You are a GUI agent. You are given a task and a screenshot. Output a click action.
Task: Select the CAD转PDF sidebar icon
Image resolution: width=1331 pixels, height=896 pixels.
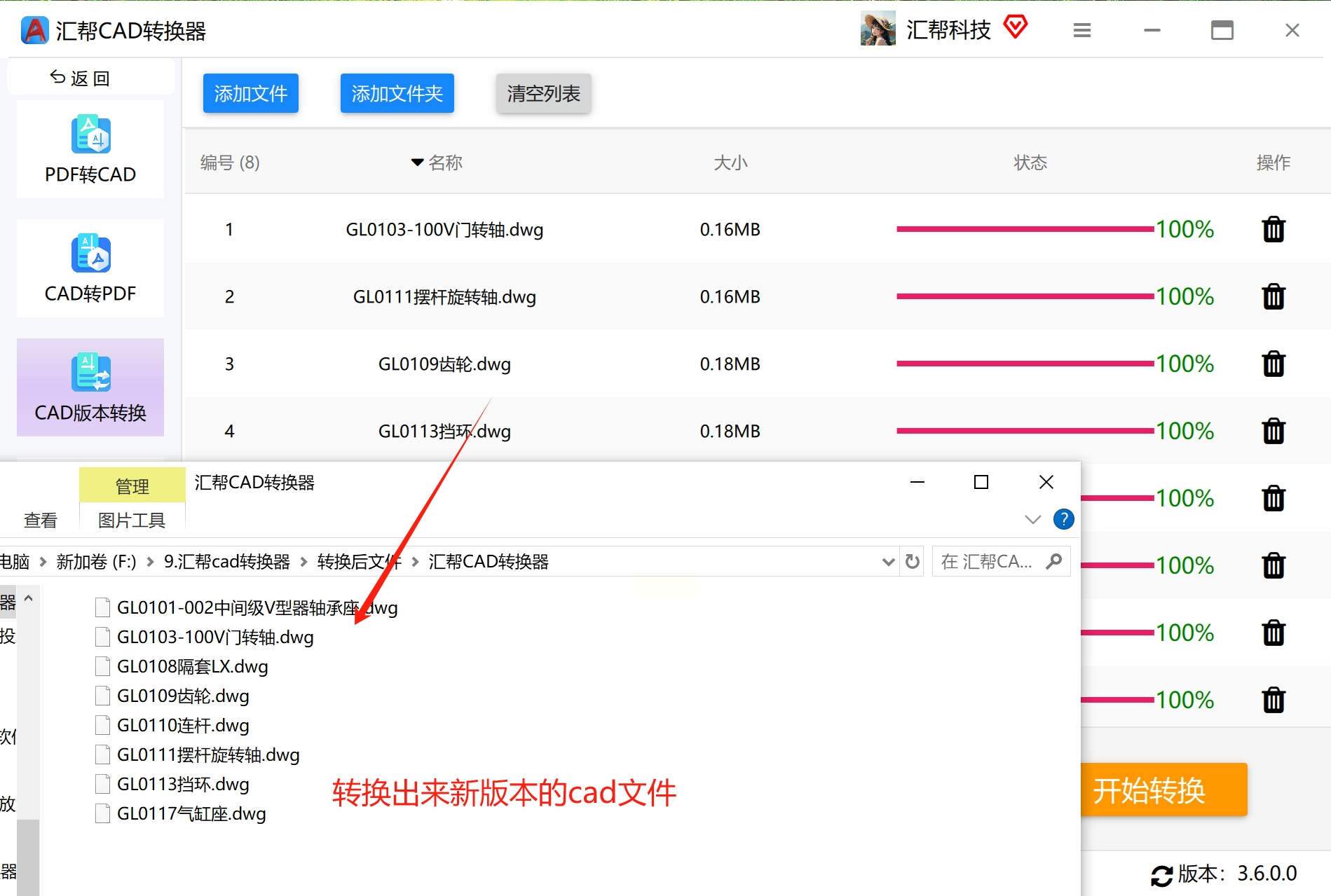90,254
